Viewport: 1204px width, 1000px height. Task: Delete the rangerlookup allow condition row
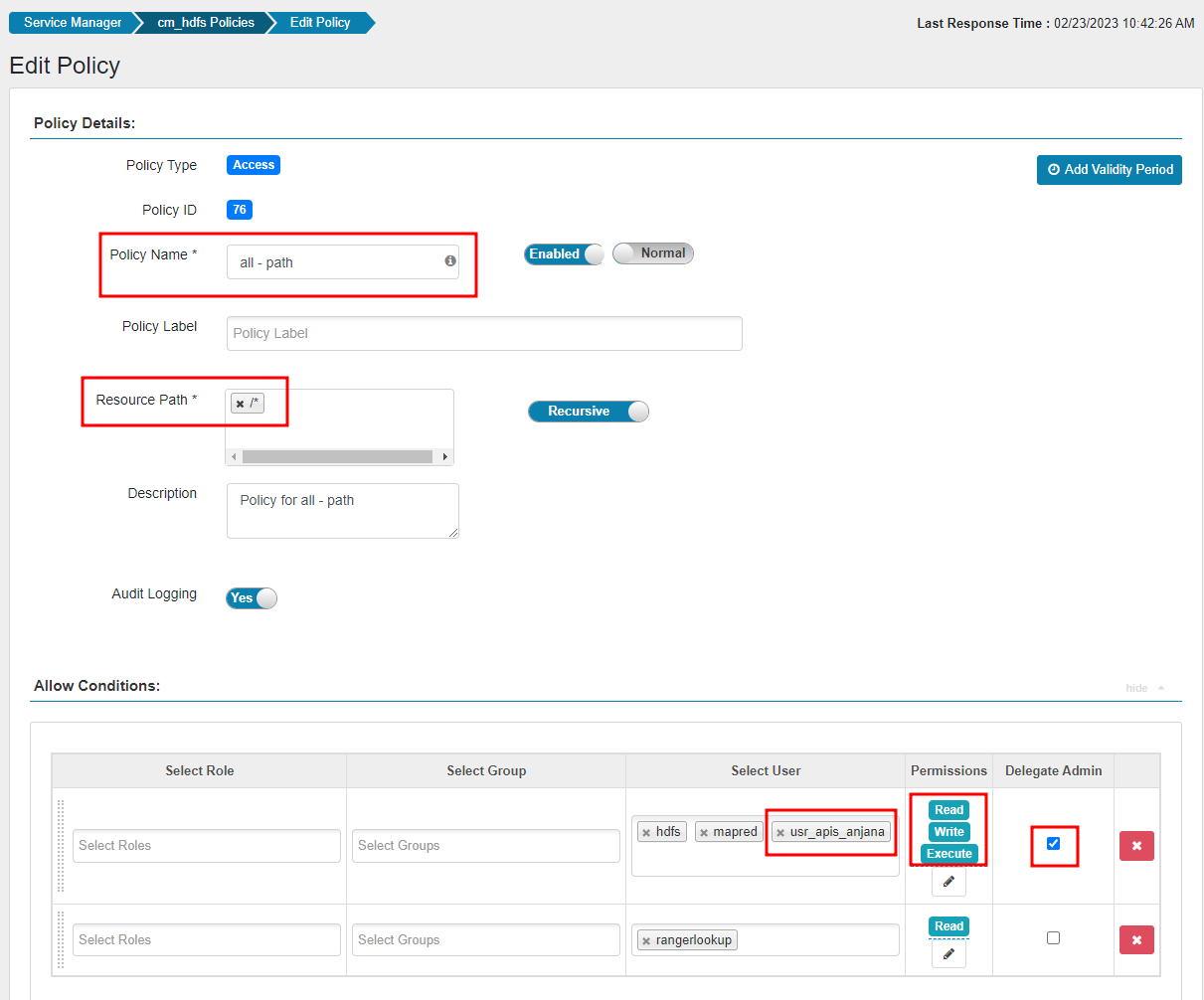click(x=1136, y=940)
